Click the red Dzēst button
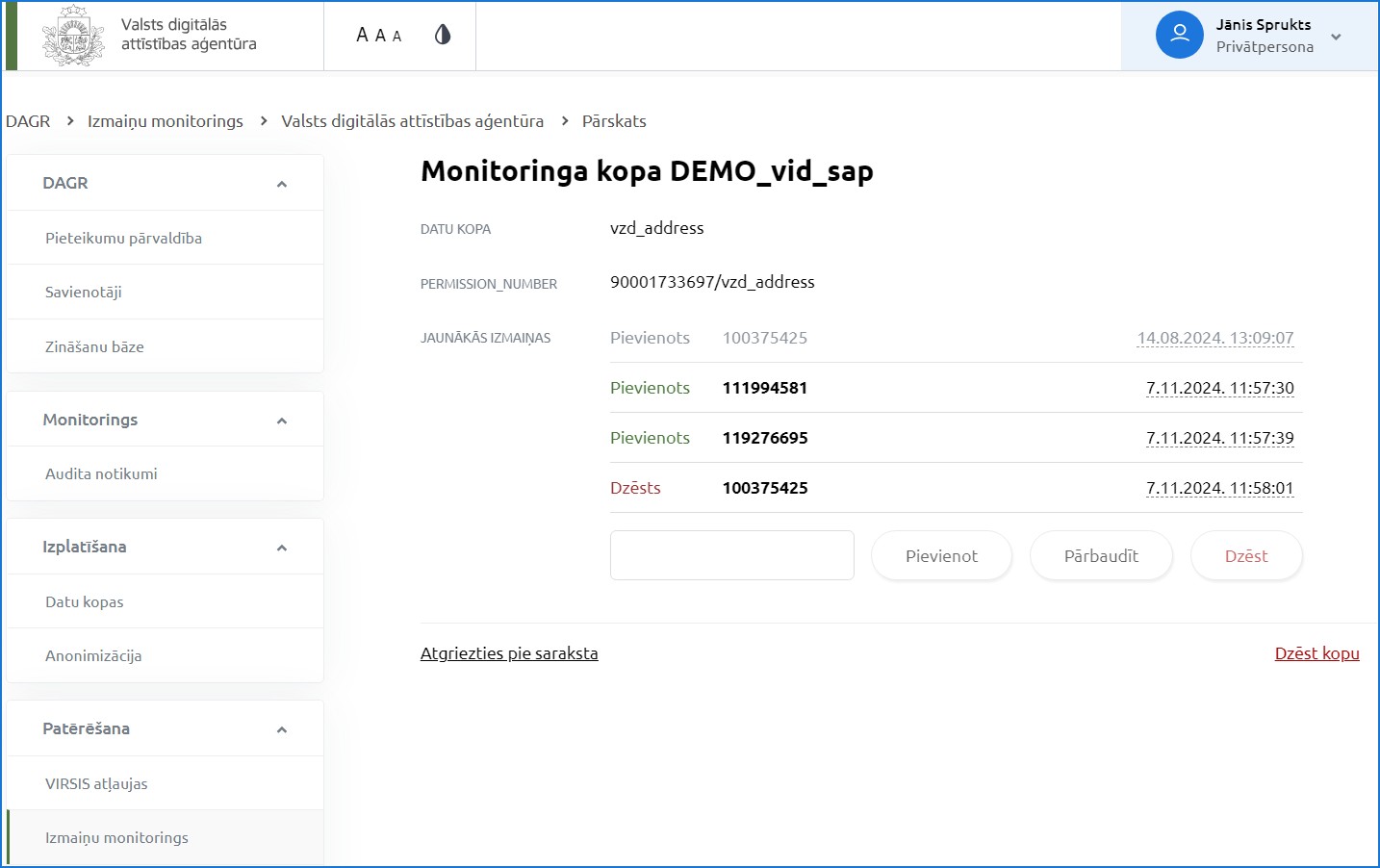Viewport: 1380px width, 868px height. [1246, 555]
